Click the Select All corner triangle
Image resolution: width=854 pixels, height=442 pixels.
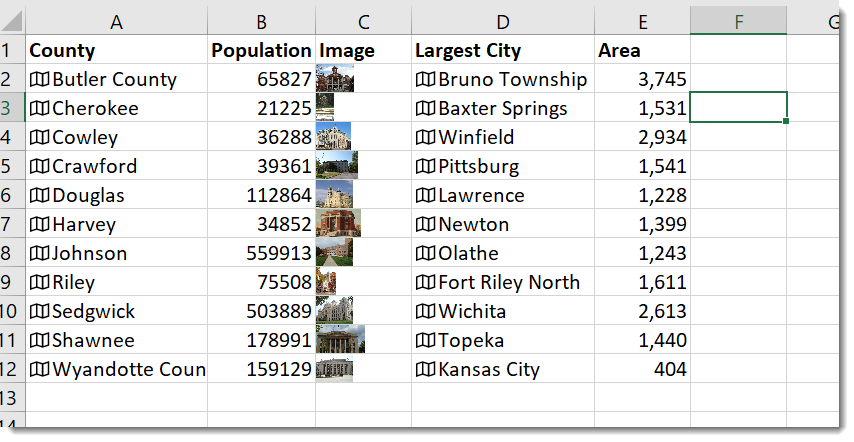tap(12, 22)
